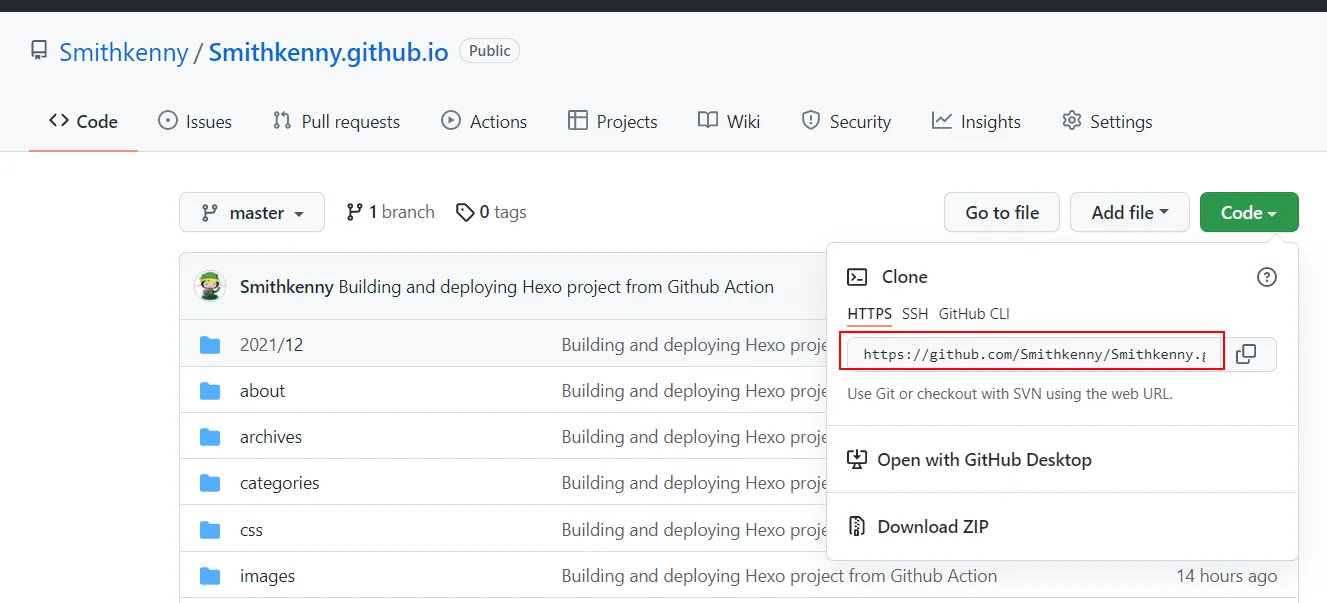Open the repository Settings tab
1327x603 pixels.
coord(1107,121)
